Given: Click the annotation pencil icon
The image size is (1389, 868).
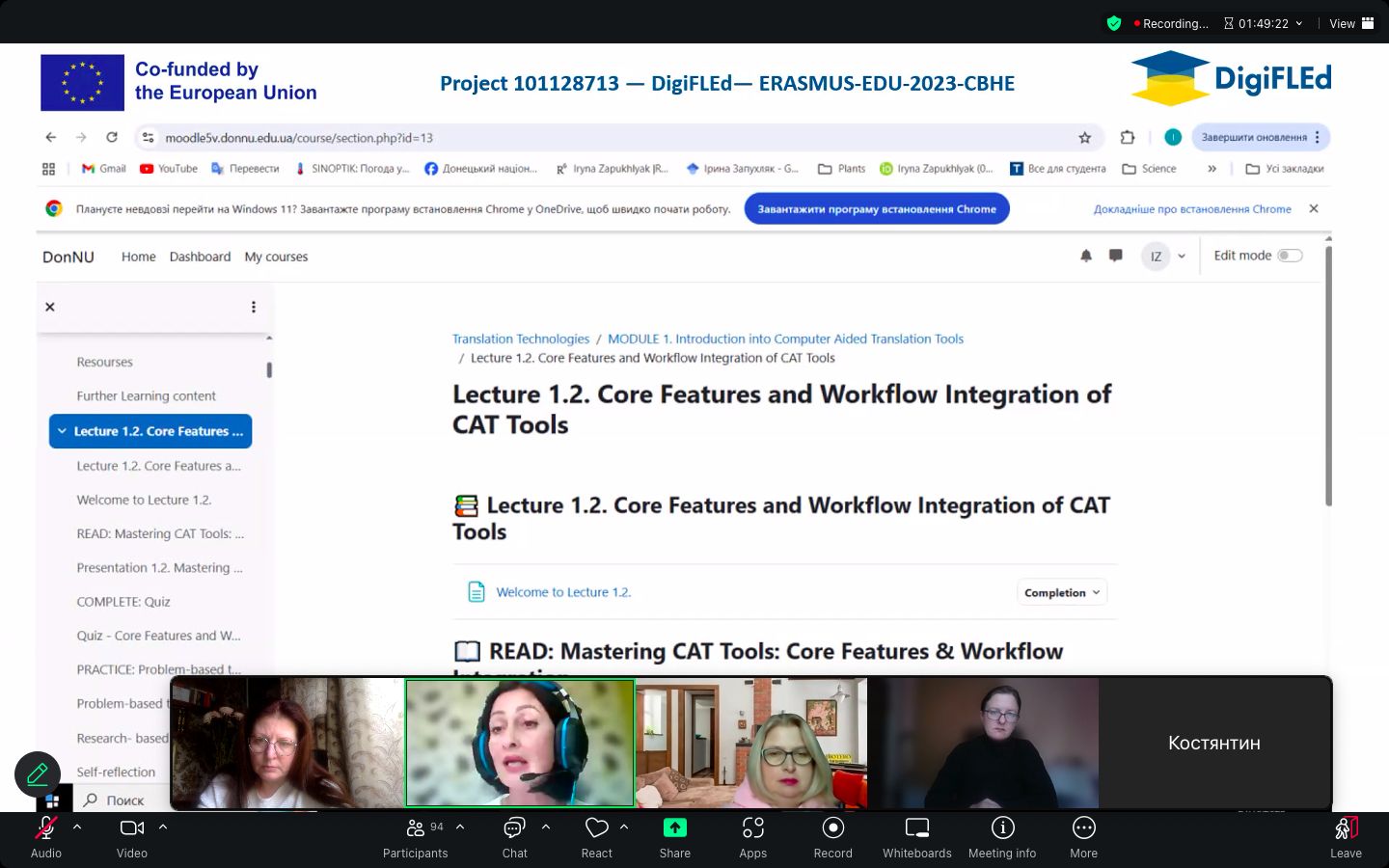Looking at the screenshot, I should pos(38,774).
